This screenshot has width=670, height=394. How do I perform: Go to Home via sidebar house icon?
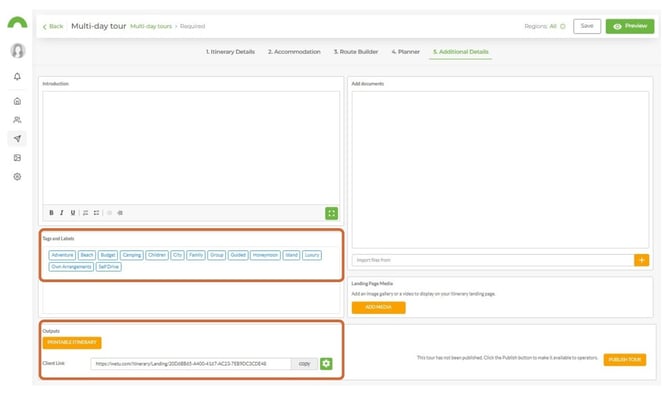pos(17,101)
